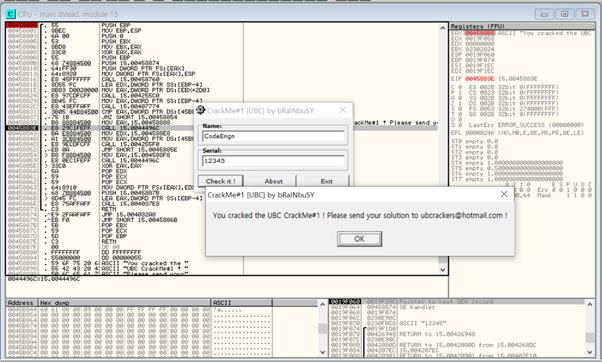Viewport: 602px width, 362px height.
Task: Open the About button in CrackMe dialog
Action: pyautogui.click(x=273, y=181)
